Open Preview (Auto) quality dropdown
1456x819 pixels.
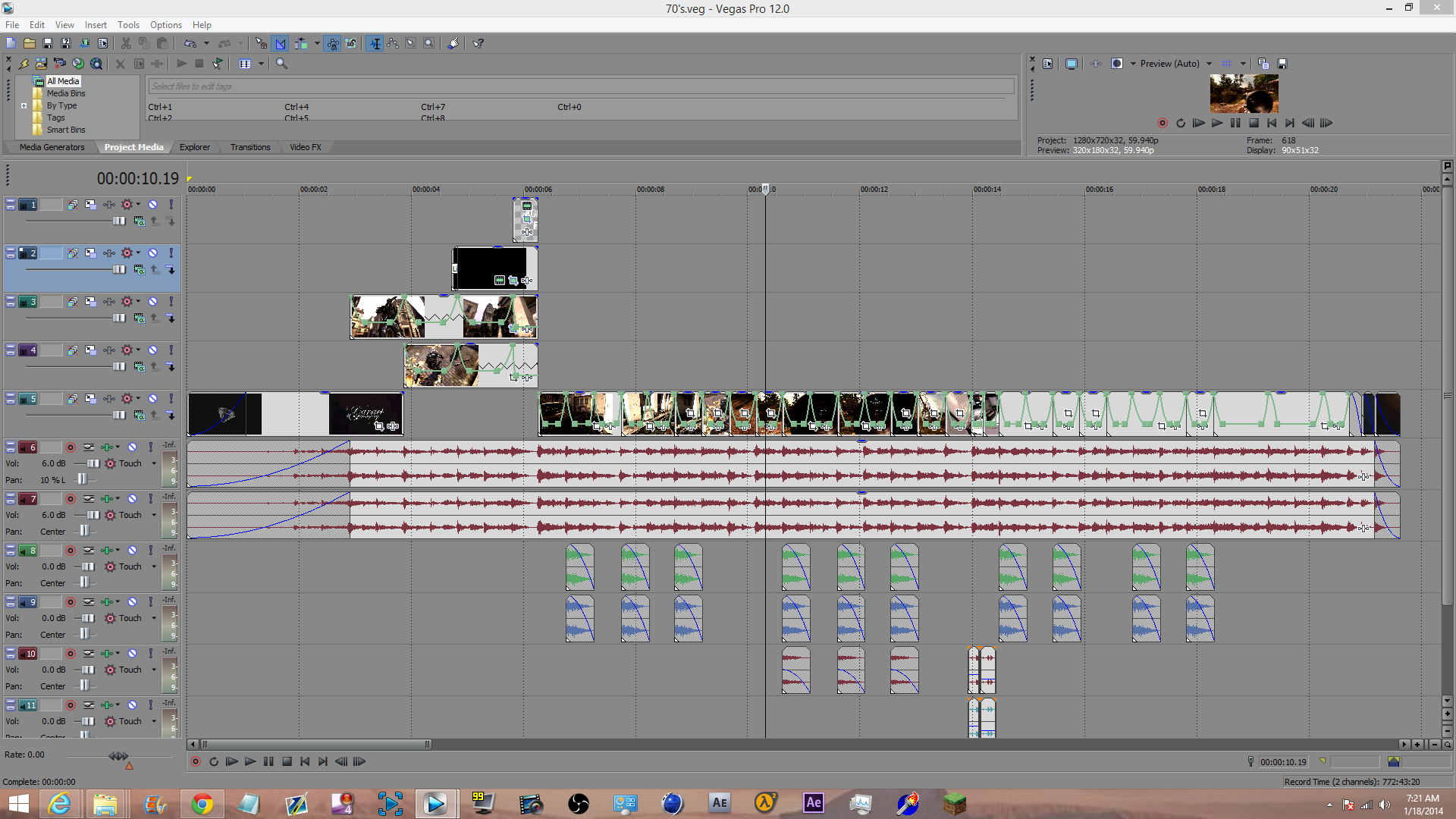(x=1209, y=64)
